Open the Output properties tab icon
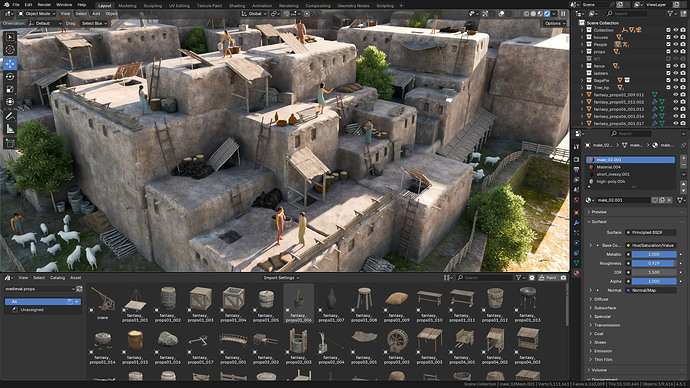Image resolution: width=690 pixels, height=388 pixels. pyautogui.click(x=576, y=169)
